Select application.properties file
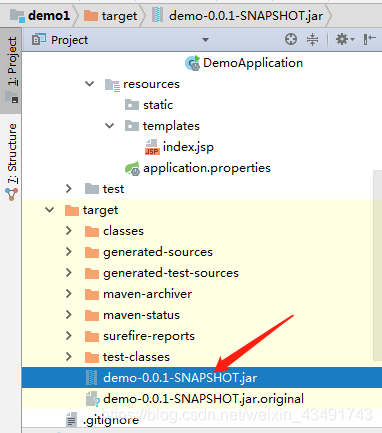The image size is (382, 433). 207,168
